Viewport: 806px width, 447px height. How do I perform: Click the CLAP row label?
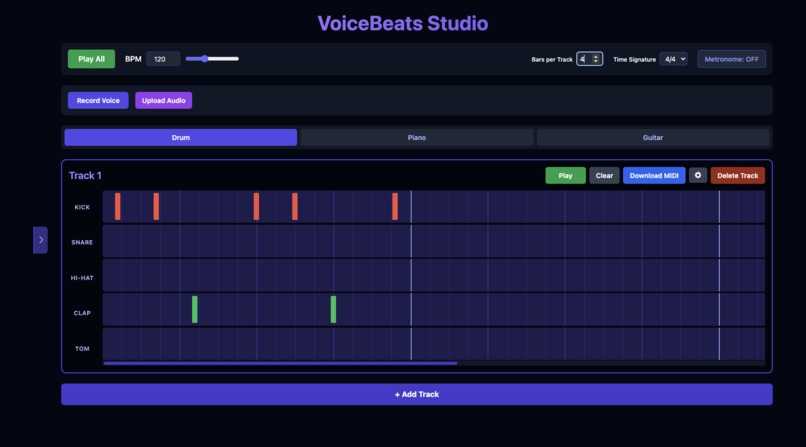click(x=82, y=312)
